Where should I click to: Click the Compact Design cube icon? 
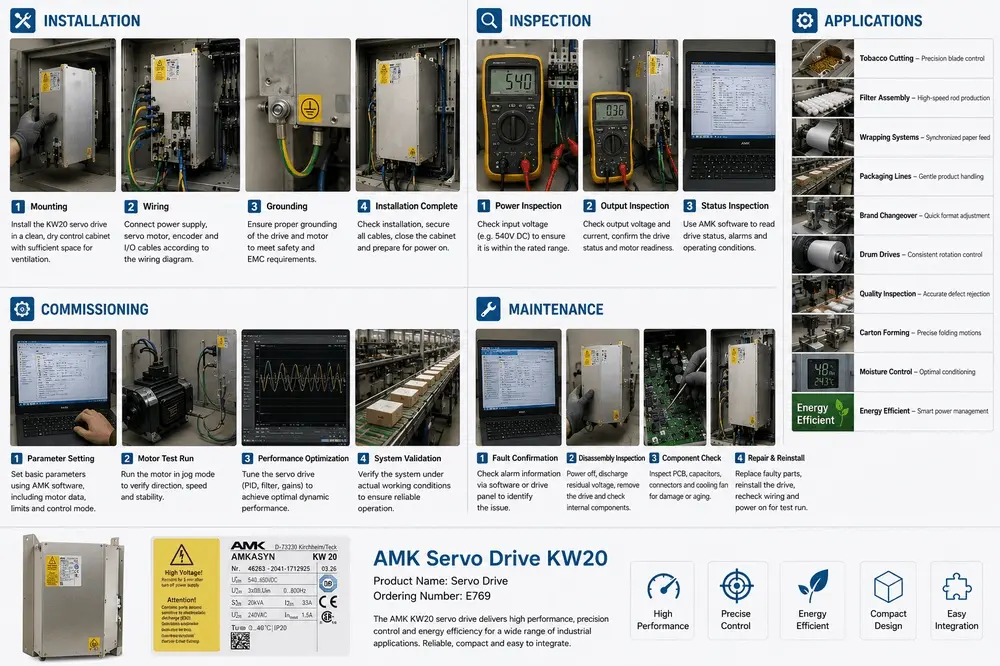click(888, 586)
